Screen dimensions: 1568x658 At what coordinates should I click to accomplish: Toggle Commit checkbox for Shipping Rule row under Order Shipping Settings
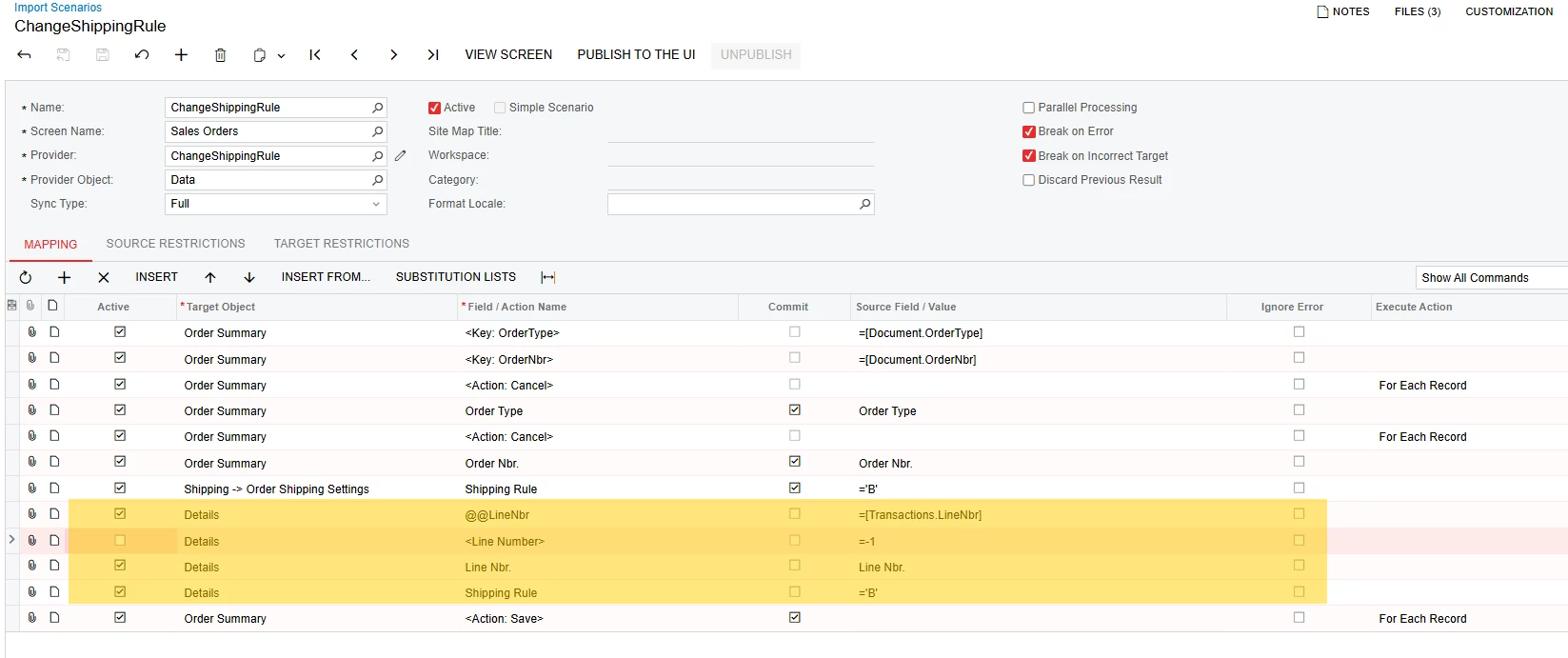point(795,488)
